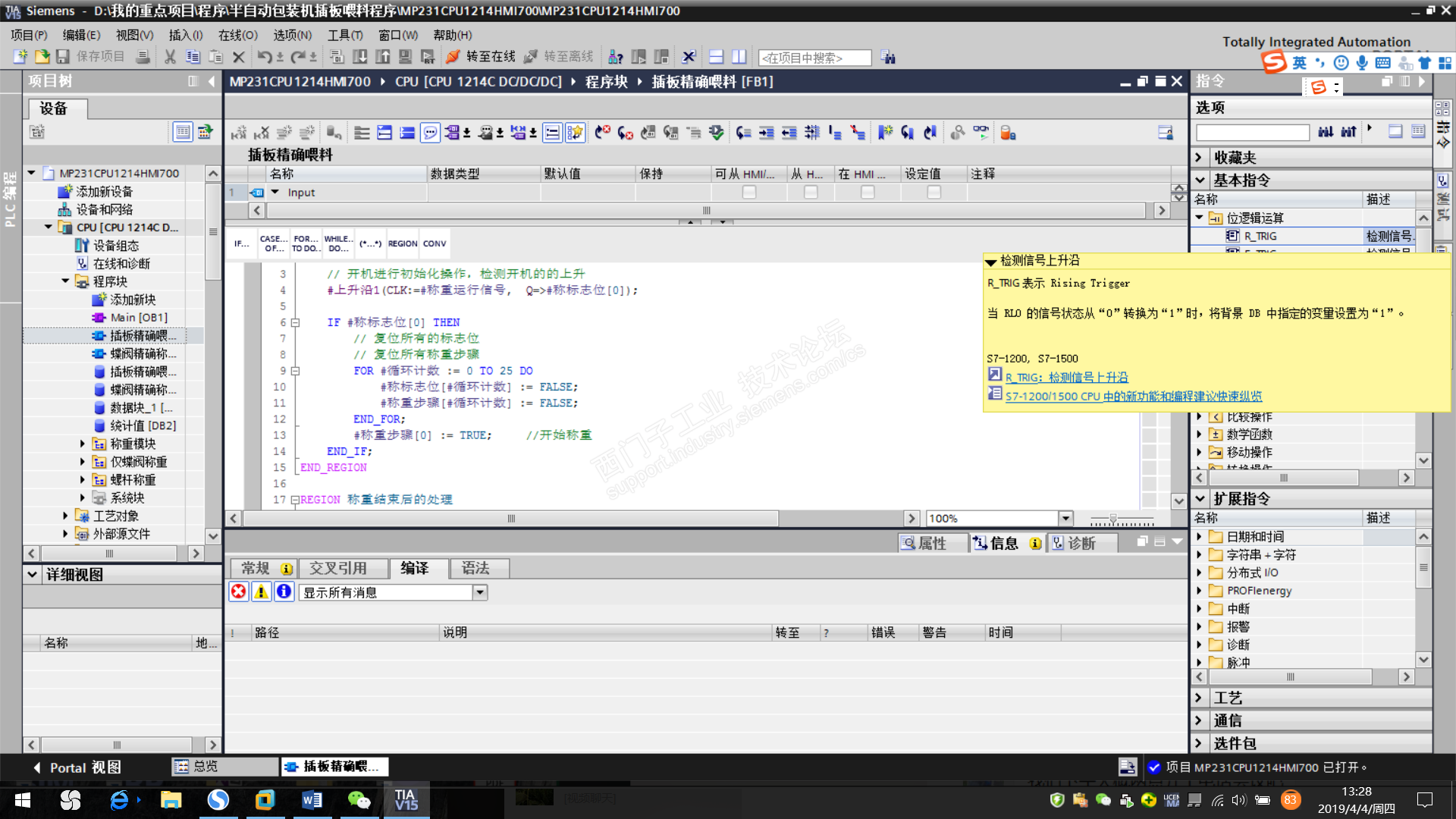Viewport: 1456px width, 819px height.
Task: Open the display all messages dropdown
Action: coord(479,592)
